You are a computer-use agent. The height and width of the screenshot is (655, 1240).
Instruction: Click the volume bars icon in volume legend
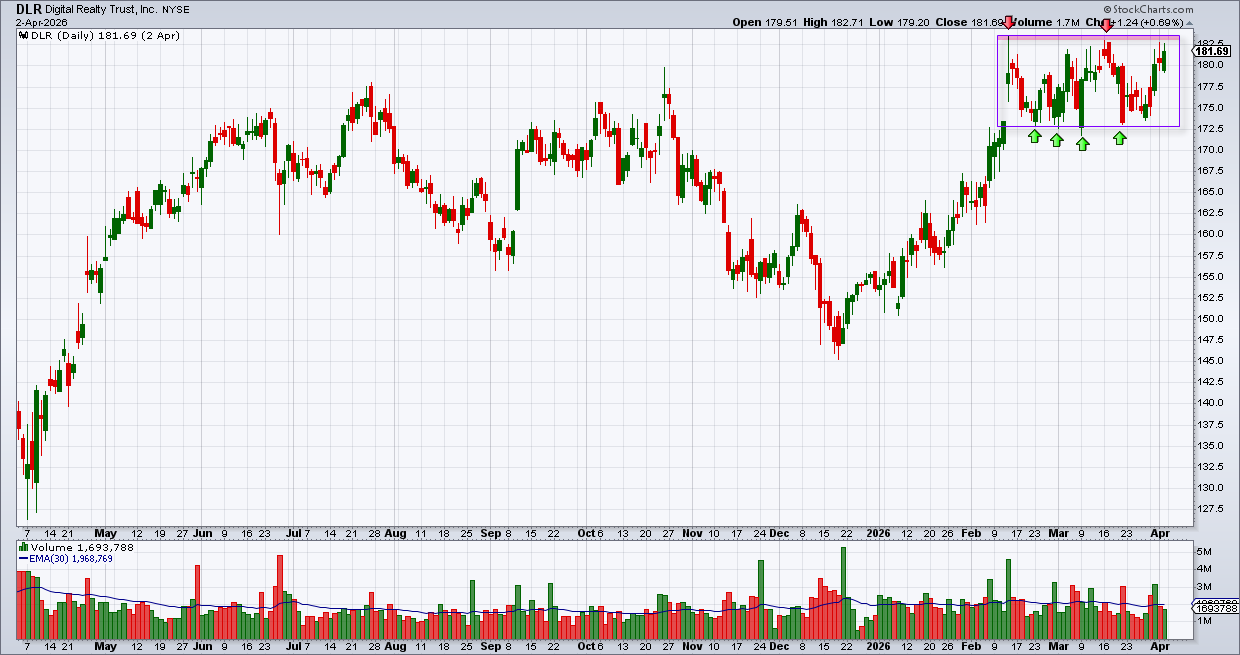[23, 547]
